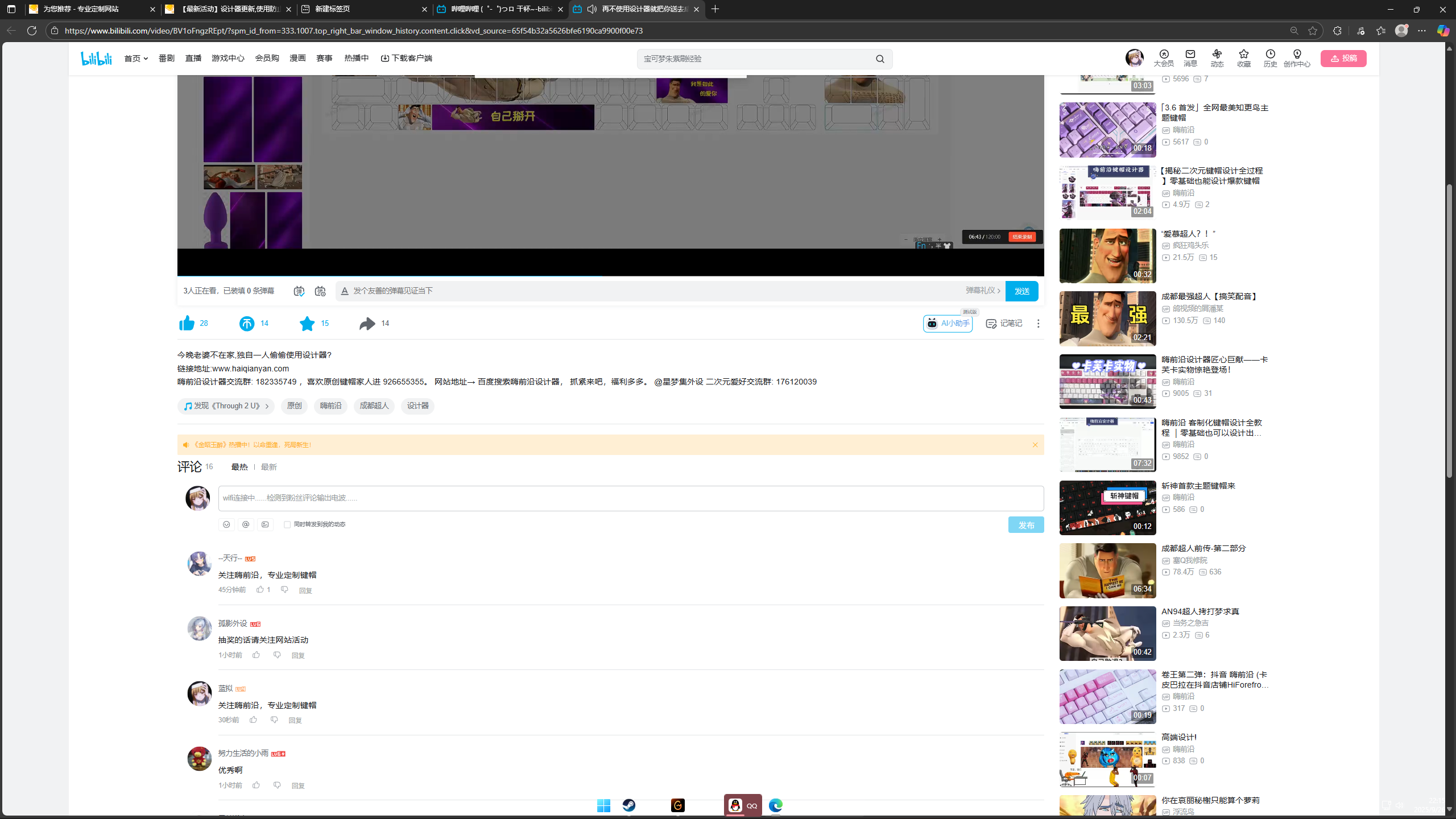Open the 成都超人前传-第二部分 video thumbnail
The height and width of the screenshot is (819, 1456).
(x=1107, y=570)
